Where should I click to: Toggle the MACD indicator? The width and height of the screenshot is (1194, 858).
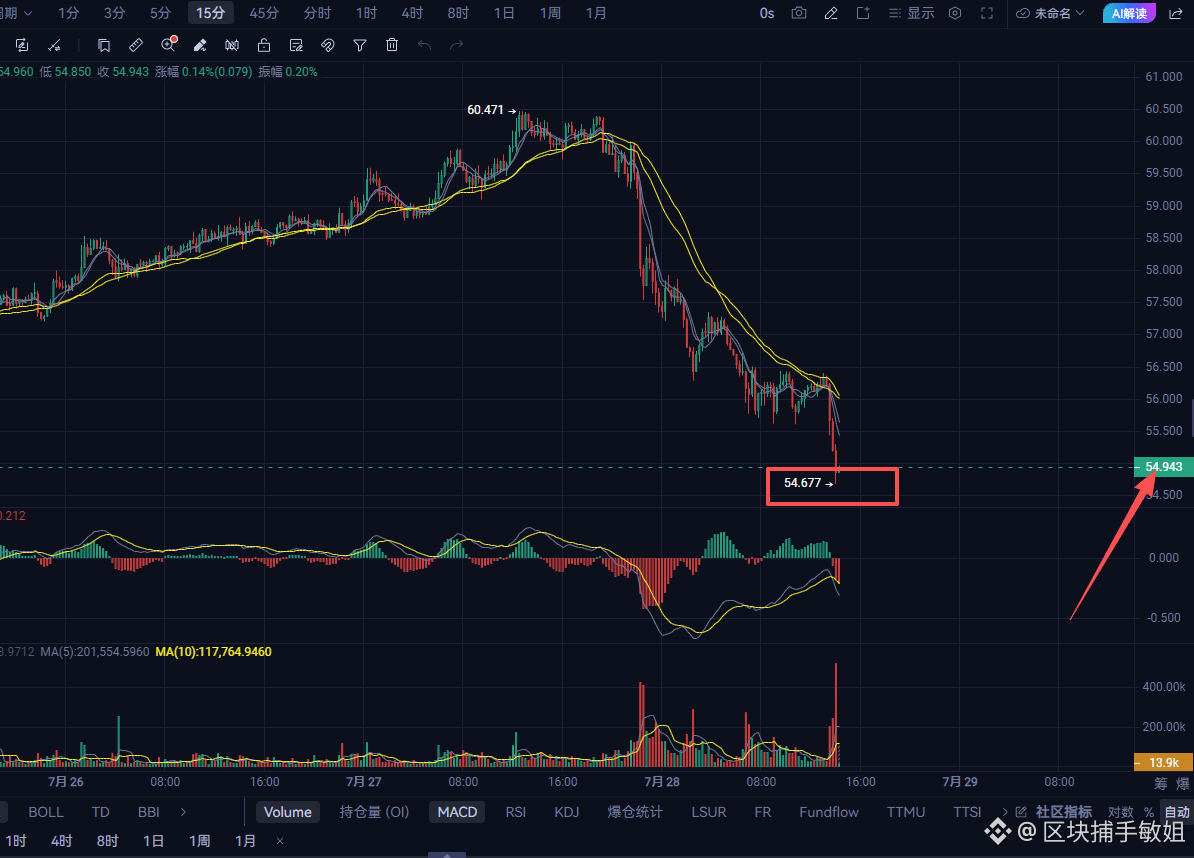457,812
